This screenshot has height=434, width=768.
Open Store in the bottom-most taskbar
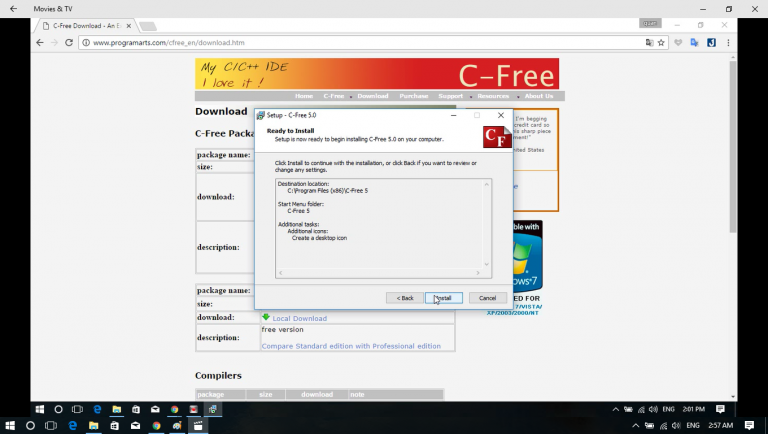[x=114, y=426]
